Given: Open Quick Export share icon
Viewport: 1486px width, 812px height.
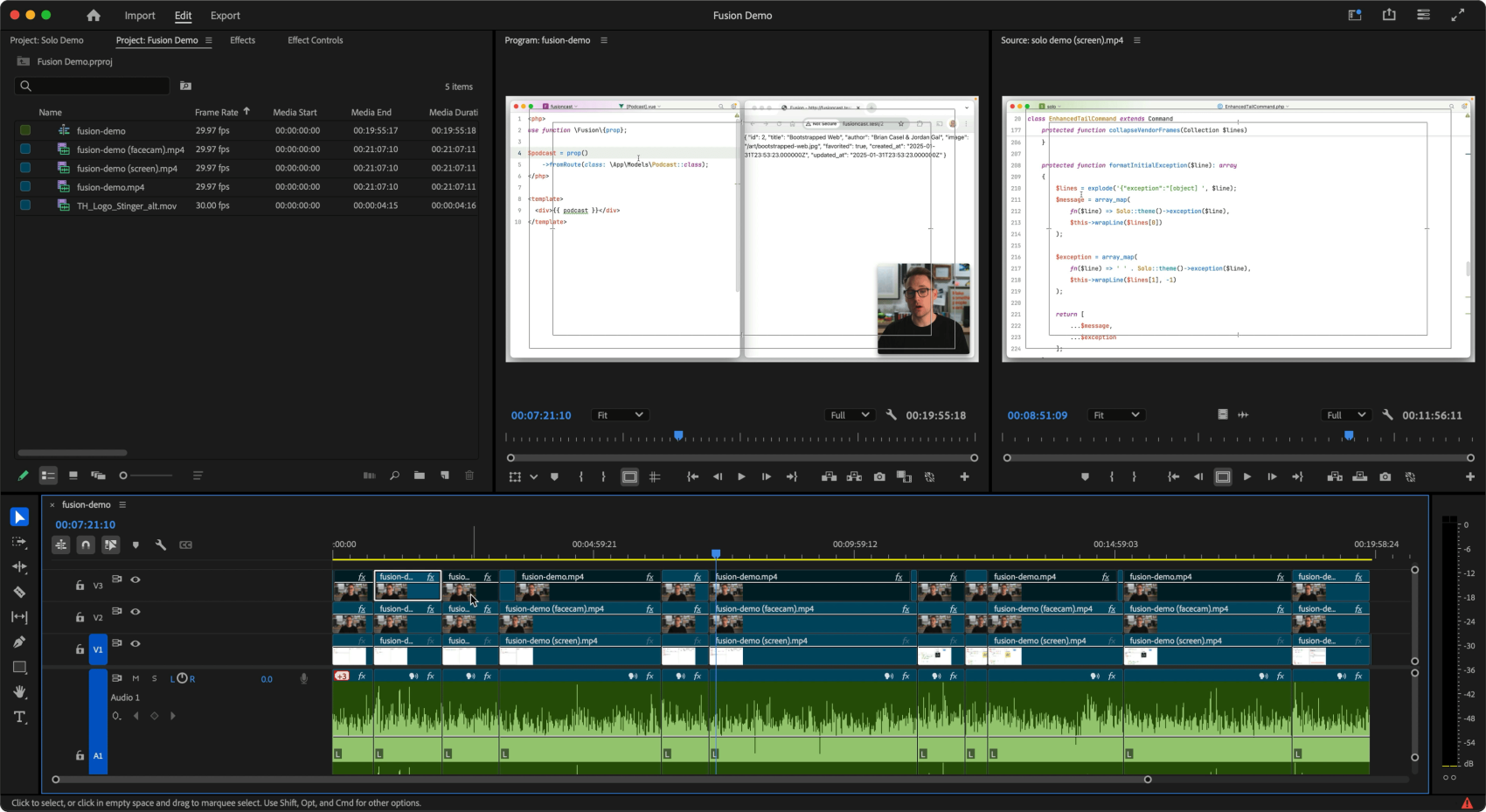Looking at the screenshot, I should 1389,15.
